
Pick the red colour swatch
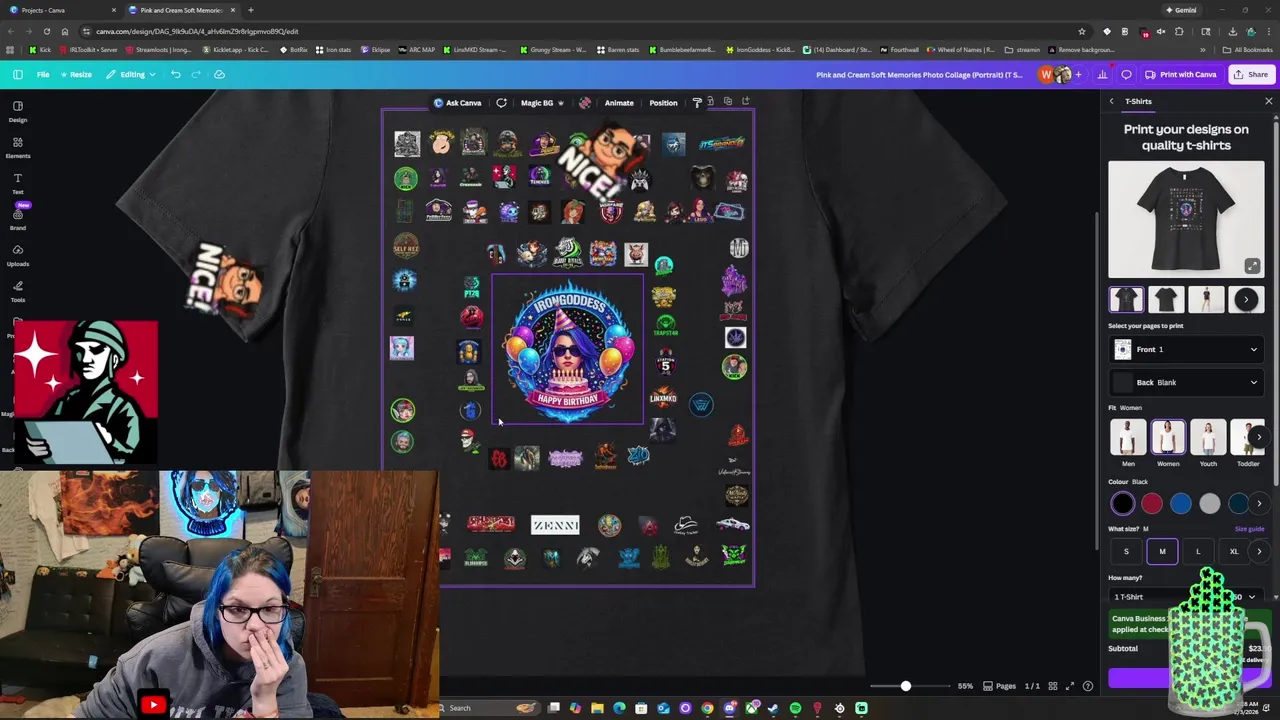point(1152,504)
